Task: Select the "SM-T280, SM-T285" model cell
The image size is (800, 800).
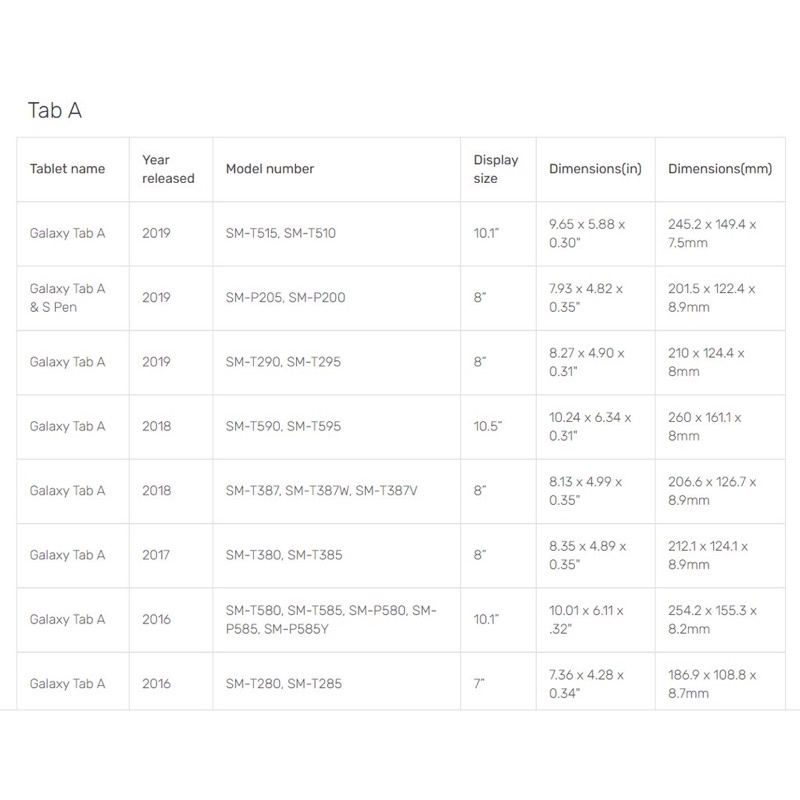Action: pos(283,684)
